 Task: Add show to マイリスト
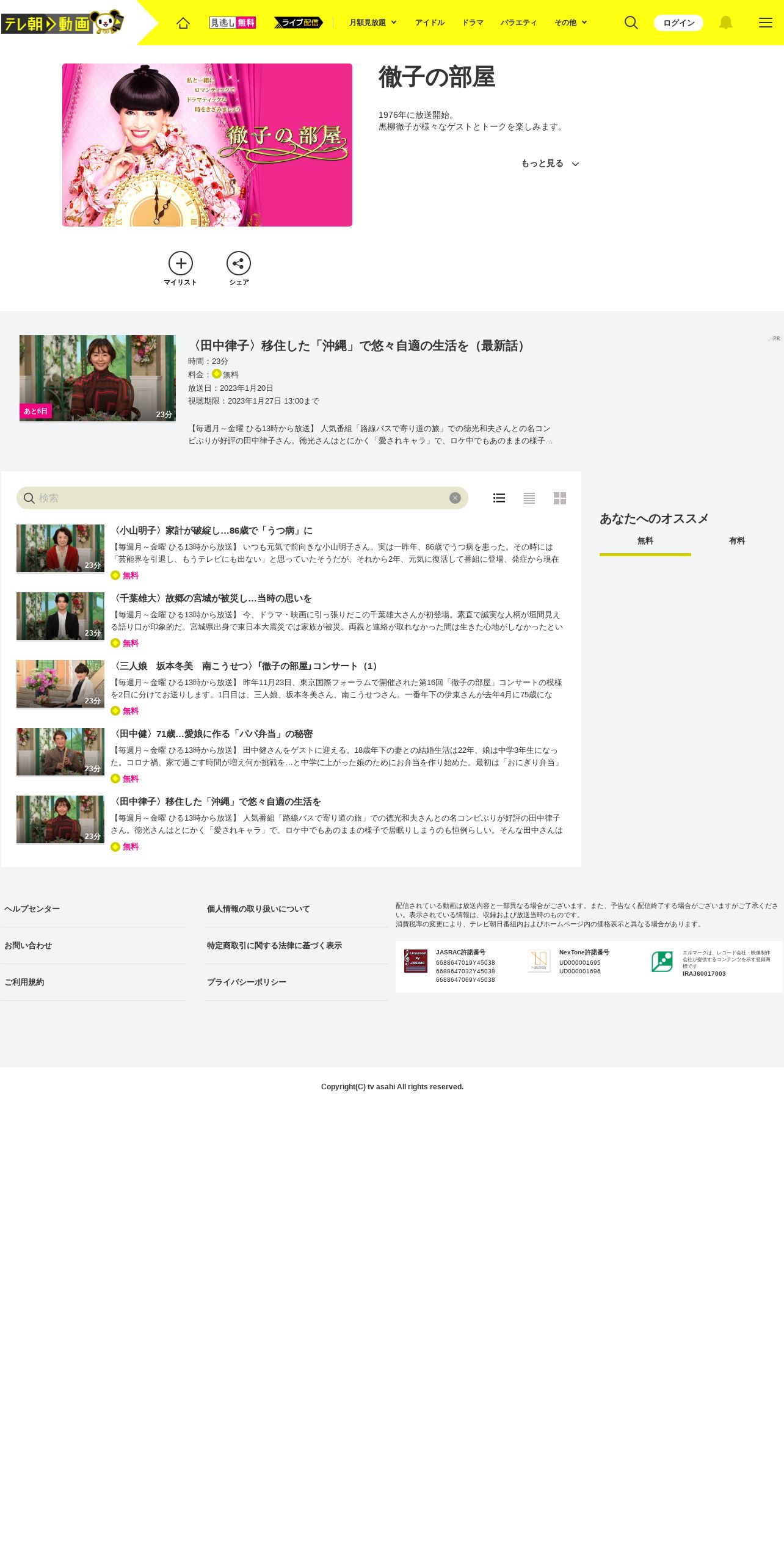pos(180,269)
